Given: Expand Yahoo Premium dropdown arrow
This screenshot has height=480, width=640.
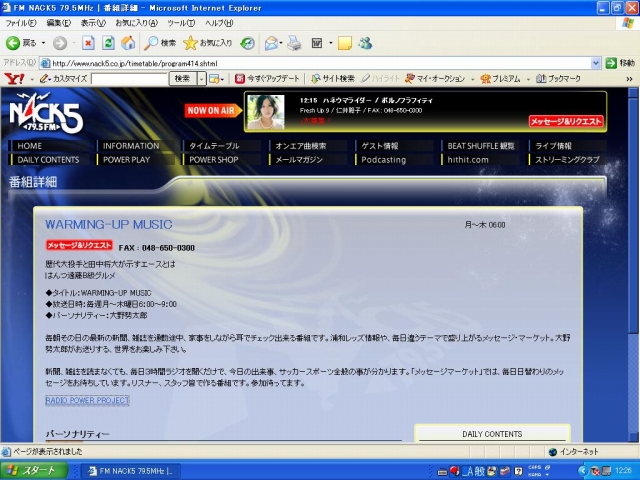Looking at the screenshot, I should tap(528, 79).
